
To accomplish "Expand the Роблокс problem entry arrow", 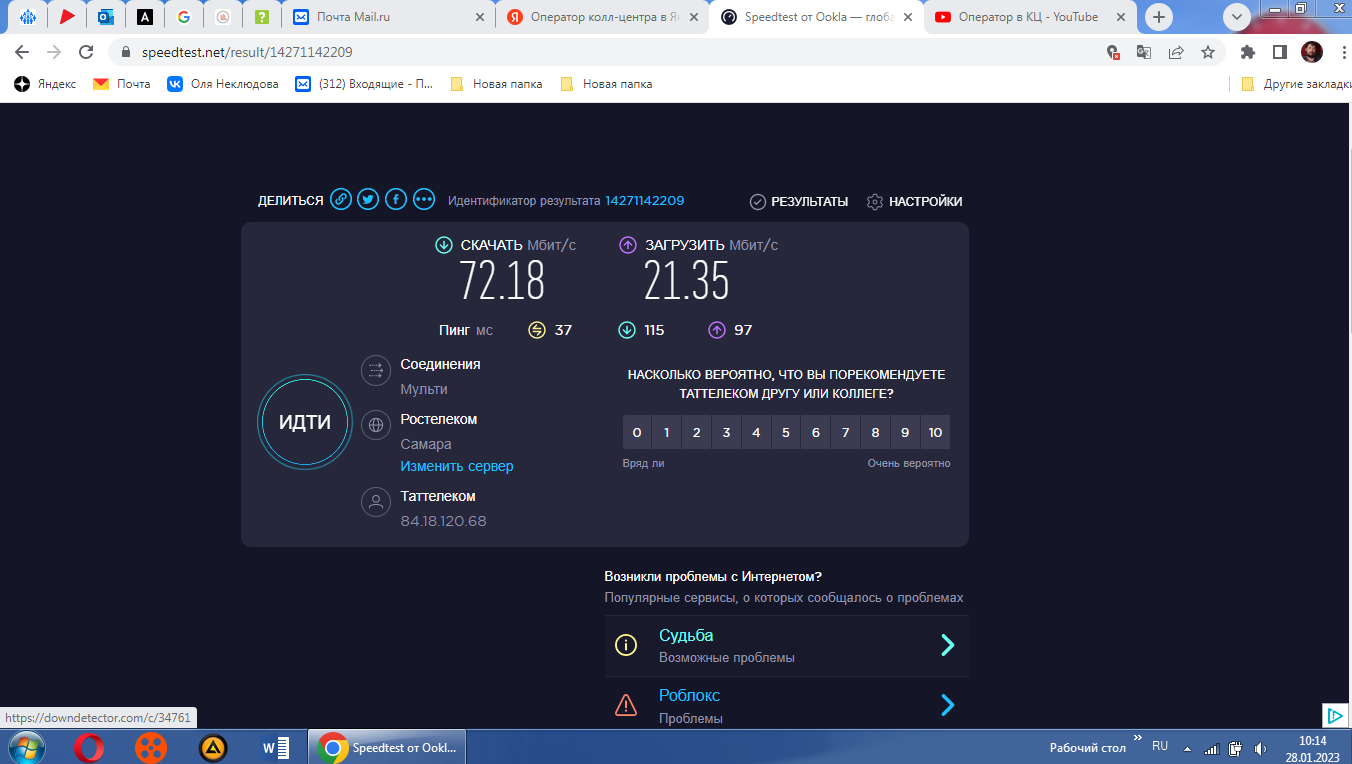I will click(948, 705).
